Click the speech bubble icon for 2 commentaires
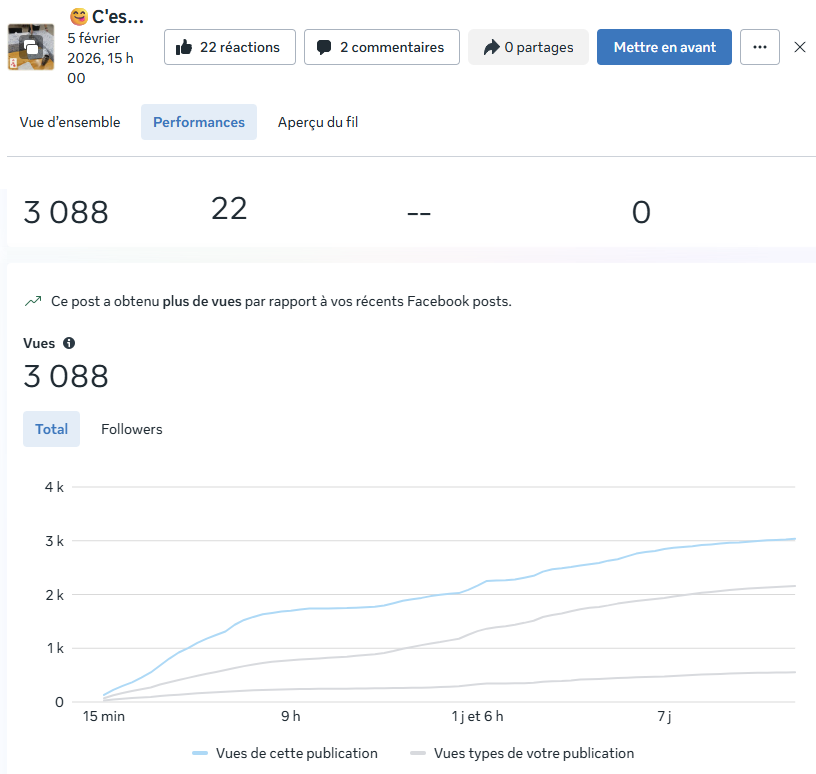 (x=324, y=47)
